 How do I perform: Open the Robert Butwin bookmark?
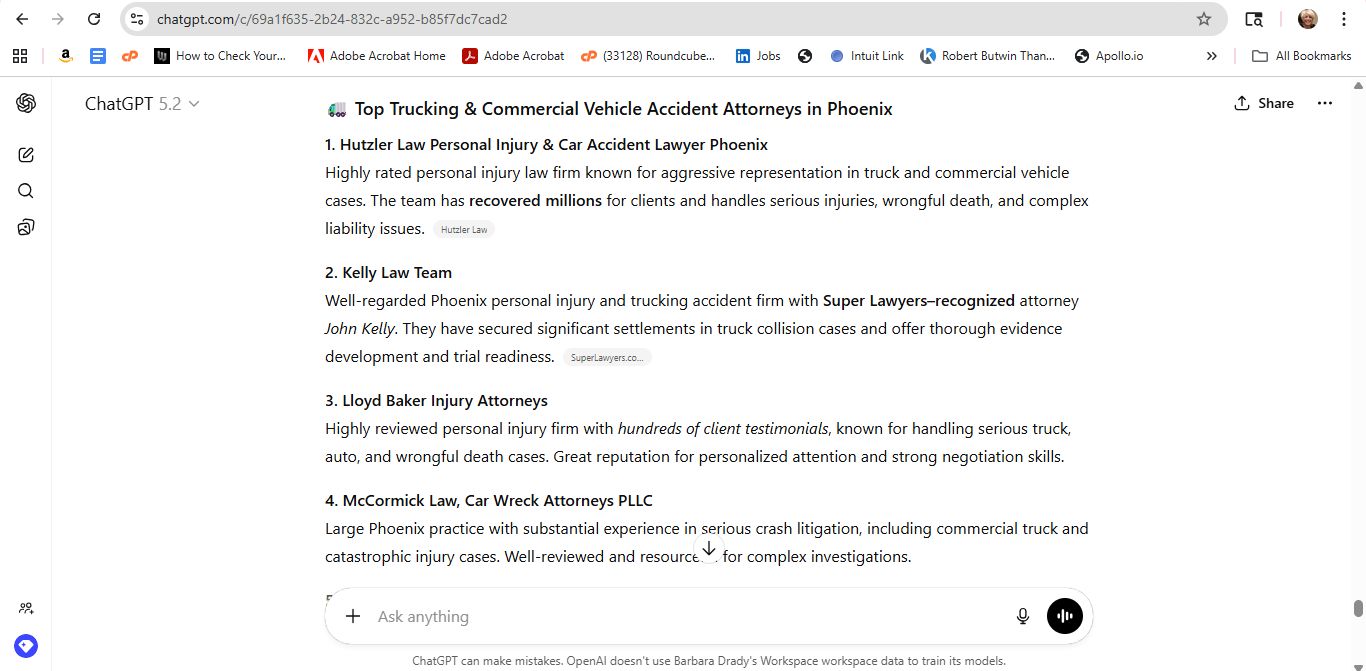(x=987, y=56)
